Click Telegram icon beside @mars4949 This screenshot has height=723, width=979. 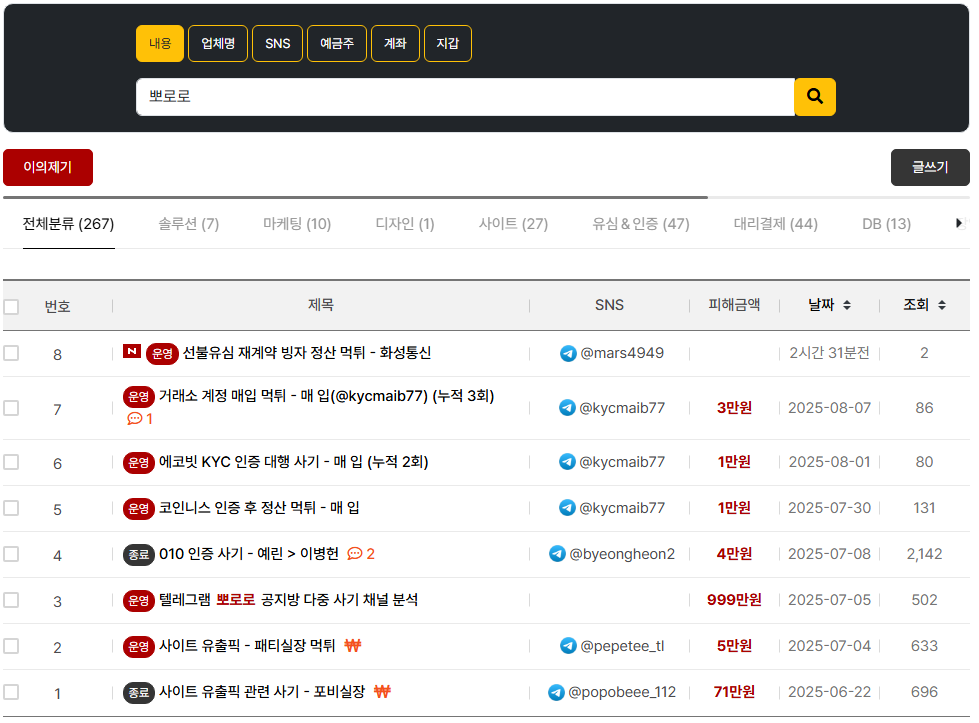tap(568, 353)
